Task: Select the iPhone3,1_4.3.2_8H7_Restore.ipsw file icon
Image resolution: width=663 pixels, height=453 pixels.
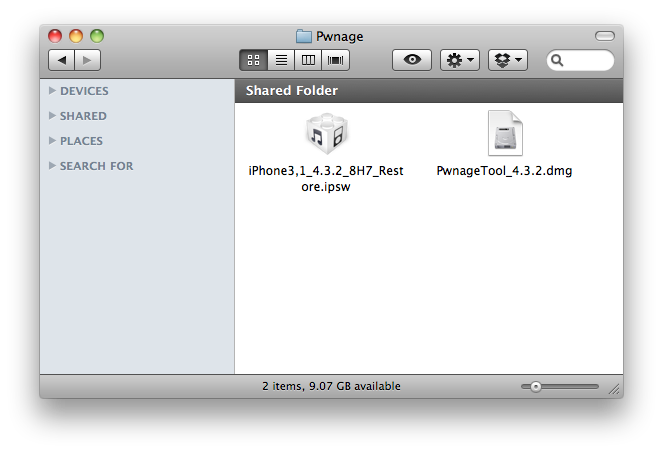Action: 325,134
